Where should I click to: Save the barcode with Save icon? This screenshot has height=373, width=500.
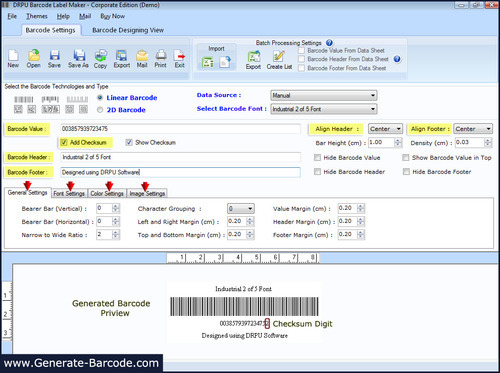(x=54, y=58)
